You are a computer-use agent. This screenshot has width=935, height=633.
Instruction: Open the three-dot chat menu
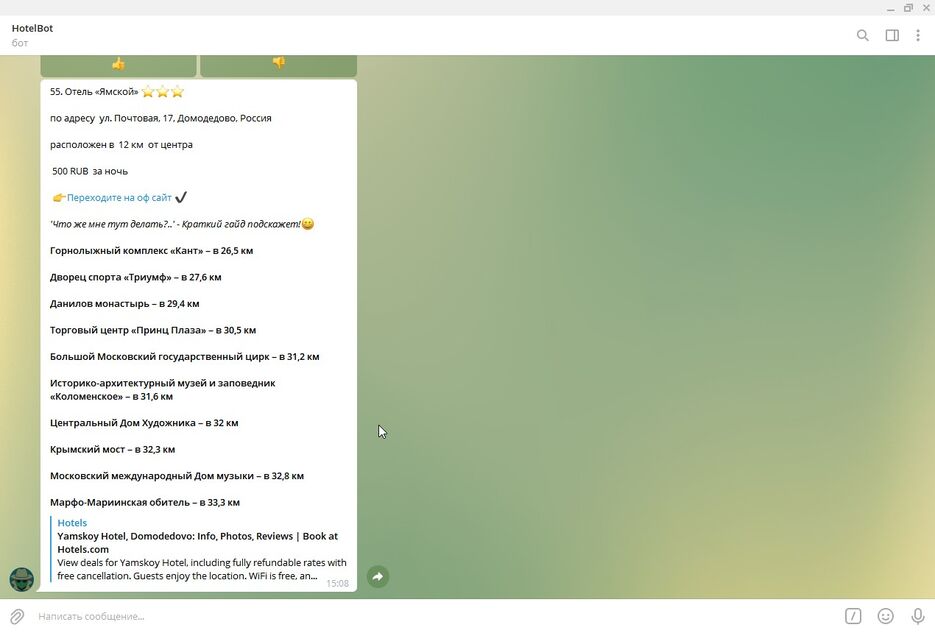click(x=918, y=36)
